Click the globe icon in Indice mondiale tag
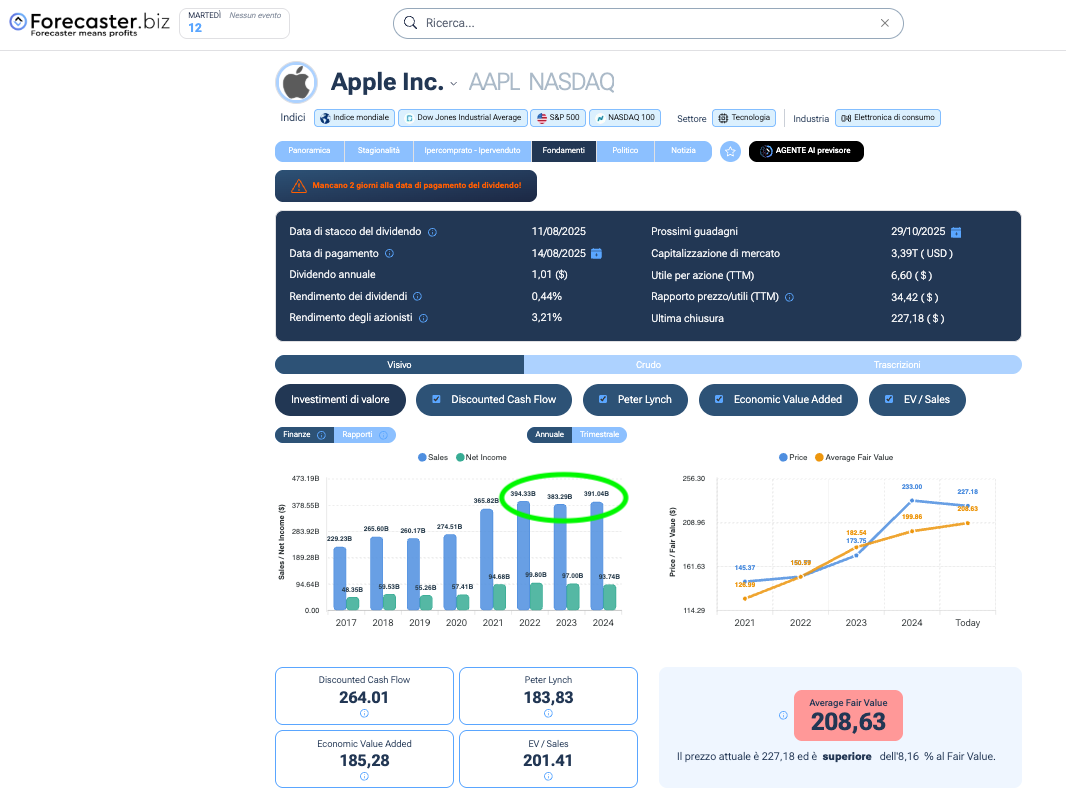 click(x=325, y=118)
